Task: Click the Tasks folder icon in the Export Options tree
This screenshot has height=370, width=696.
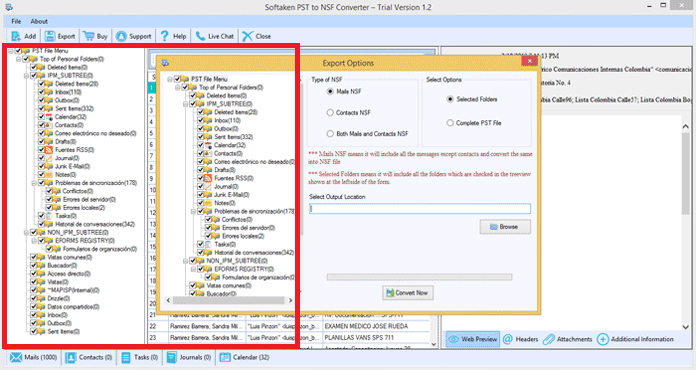Action: coord(208,244)
